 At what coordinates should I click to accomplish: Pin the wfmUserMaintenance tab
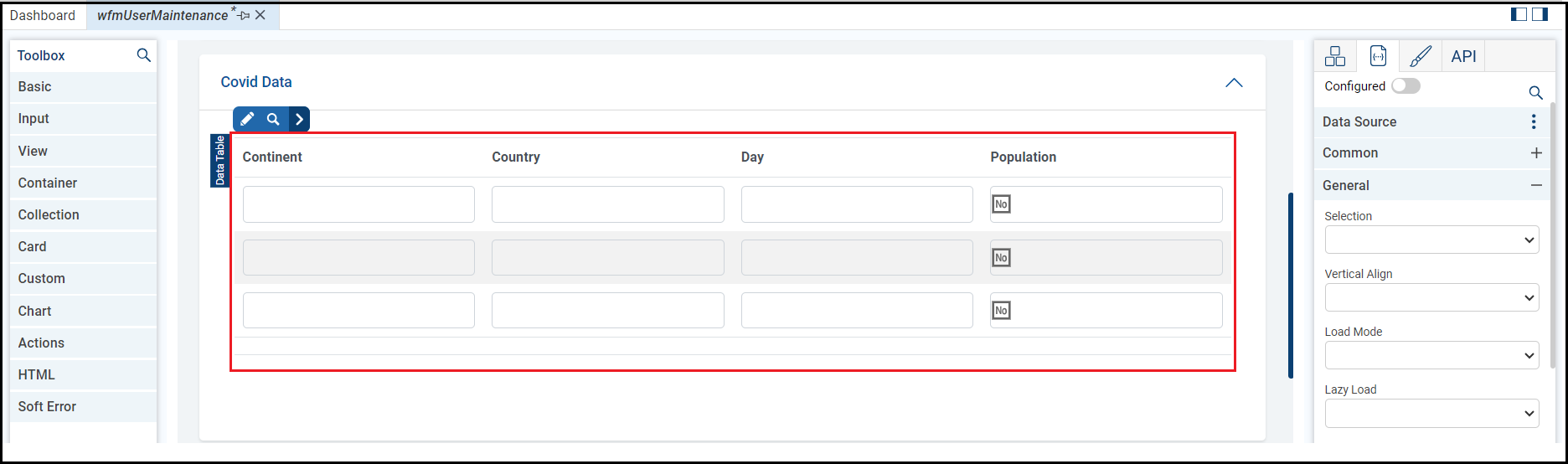click(x=244, y=15)
